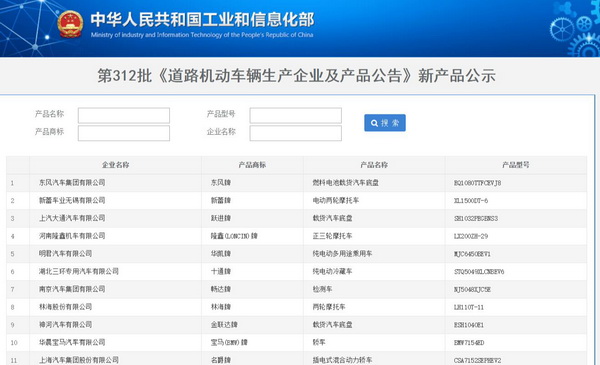Click model number XL1500DT-6
This screenshot has height=365, width=600.
click(x=471, y=201)
